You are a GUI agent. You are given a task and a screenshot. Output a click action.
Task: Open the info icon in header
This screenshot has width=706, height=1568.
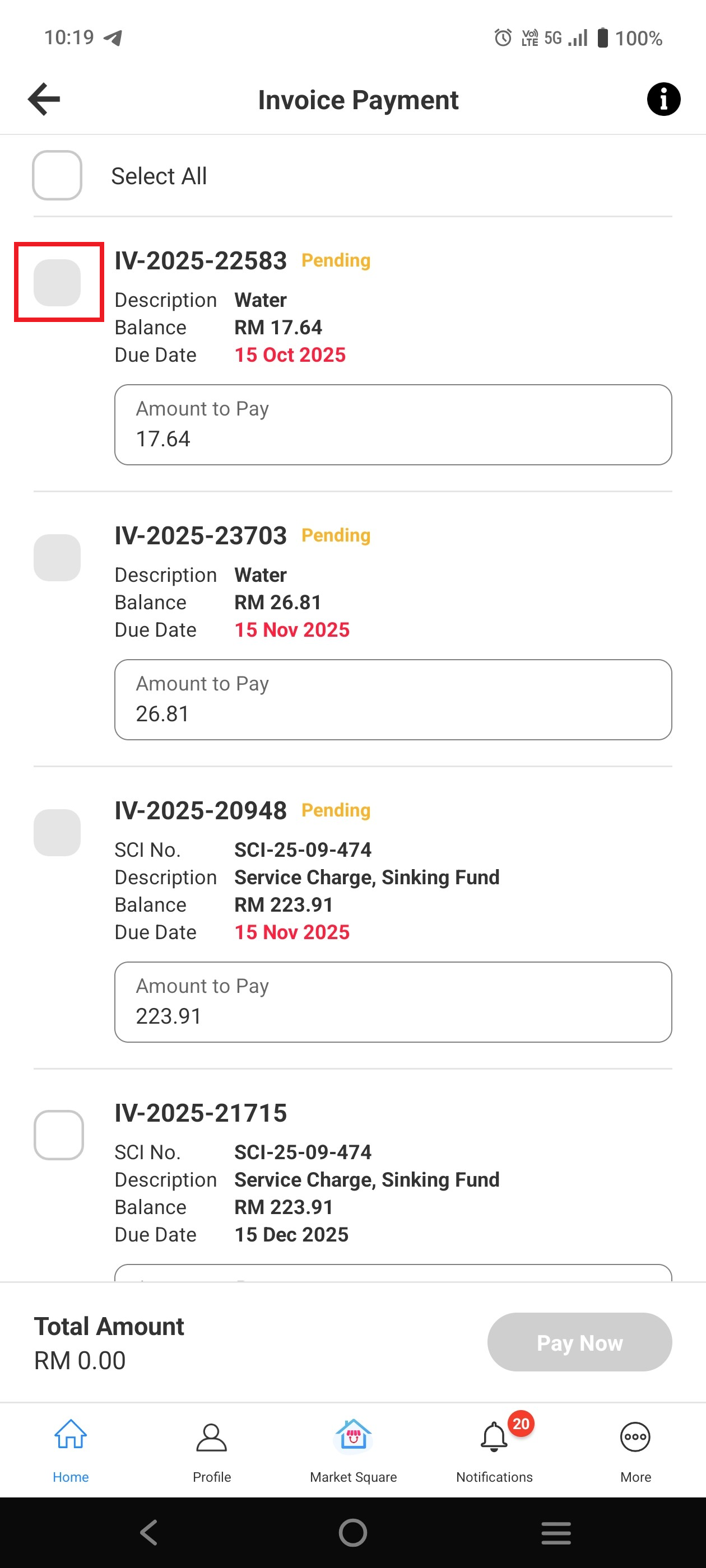click(663, 99)
